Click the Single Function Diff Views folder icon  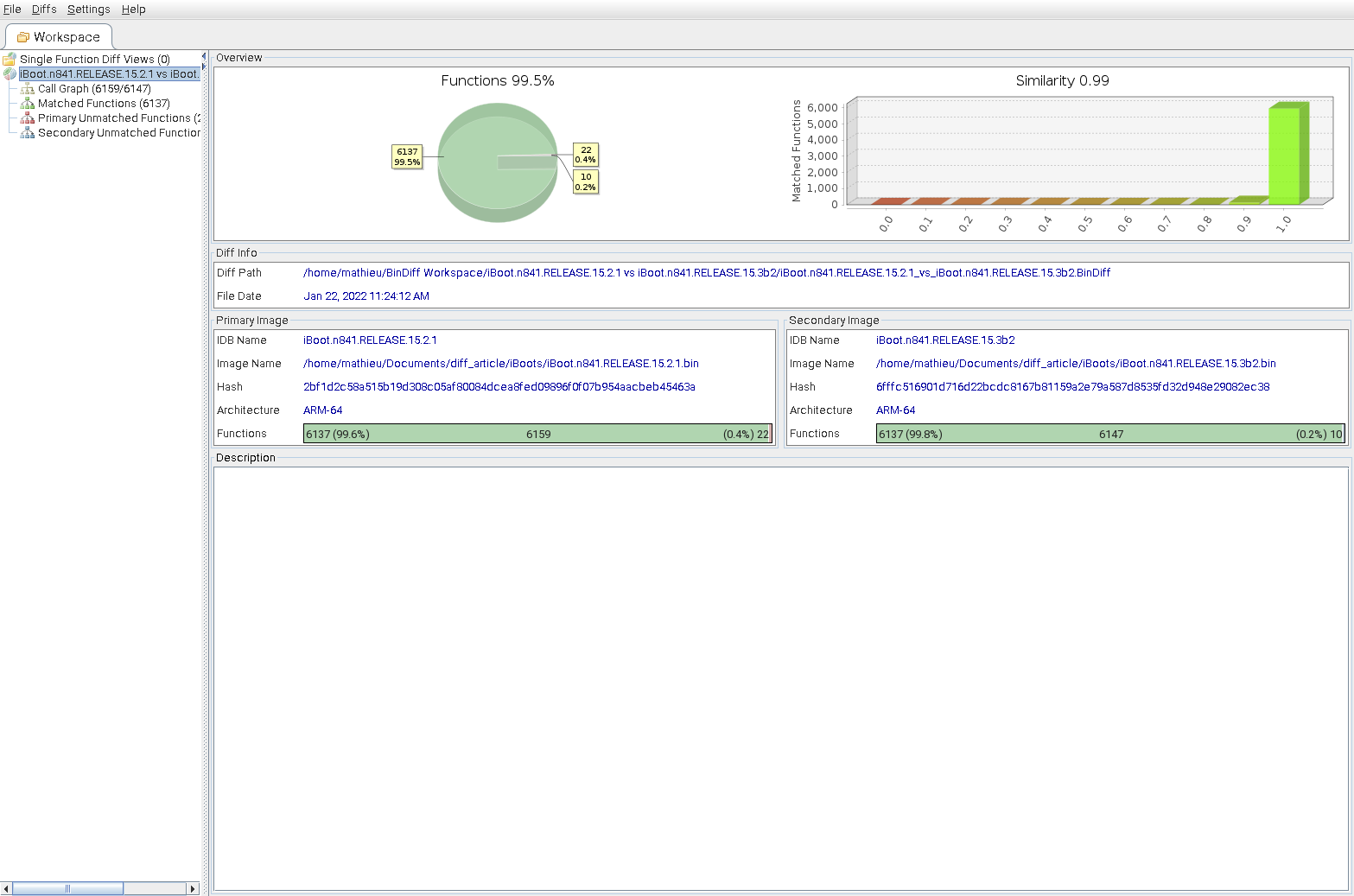[x=10, y=60]
